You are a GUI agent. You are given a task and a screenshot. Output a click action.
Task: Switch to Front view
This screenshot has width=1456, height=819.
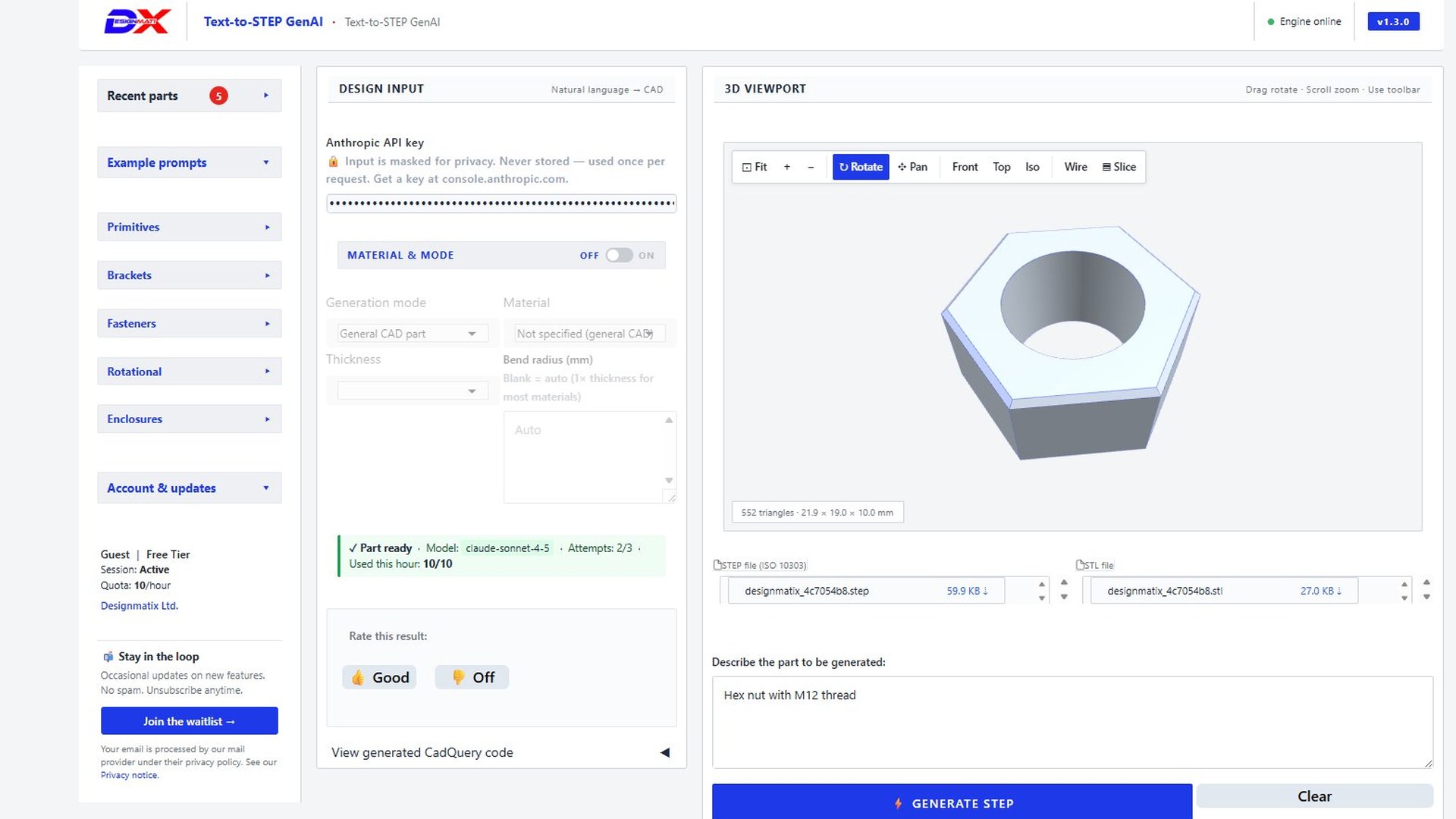click(x=965, y=167)
